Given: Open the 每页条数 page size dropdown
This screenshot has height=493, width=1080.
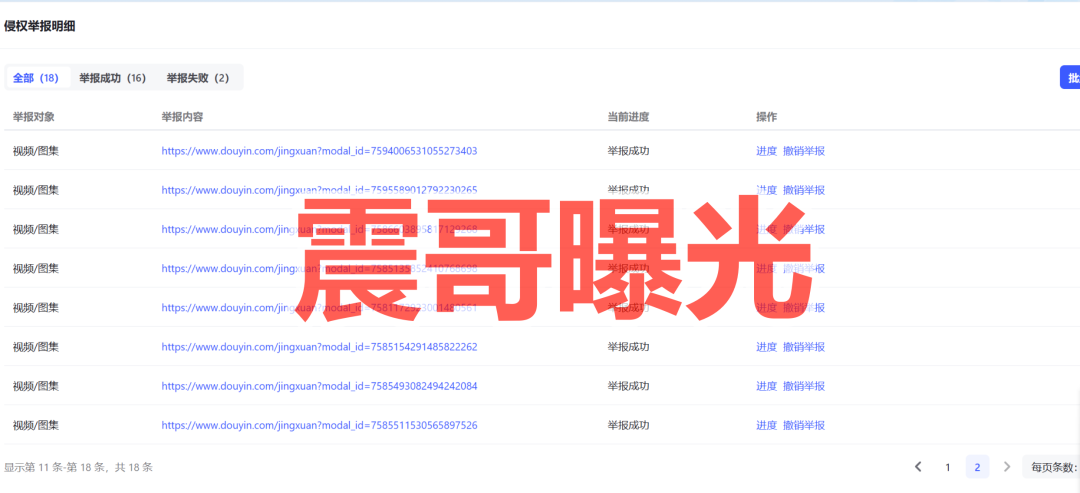Looking at the screenshot, I should (x=1053, y=467).
